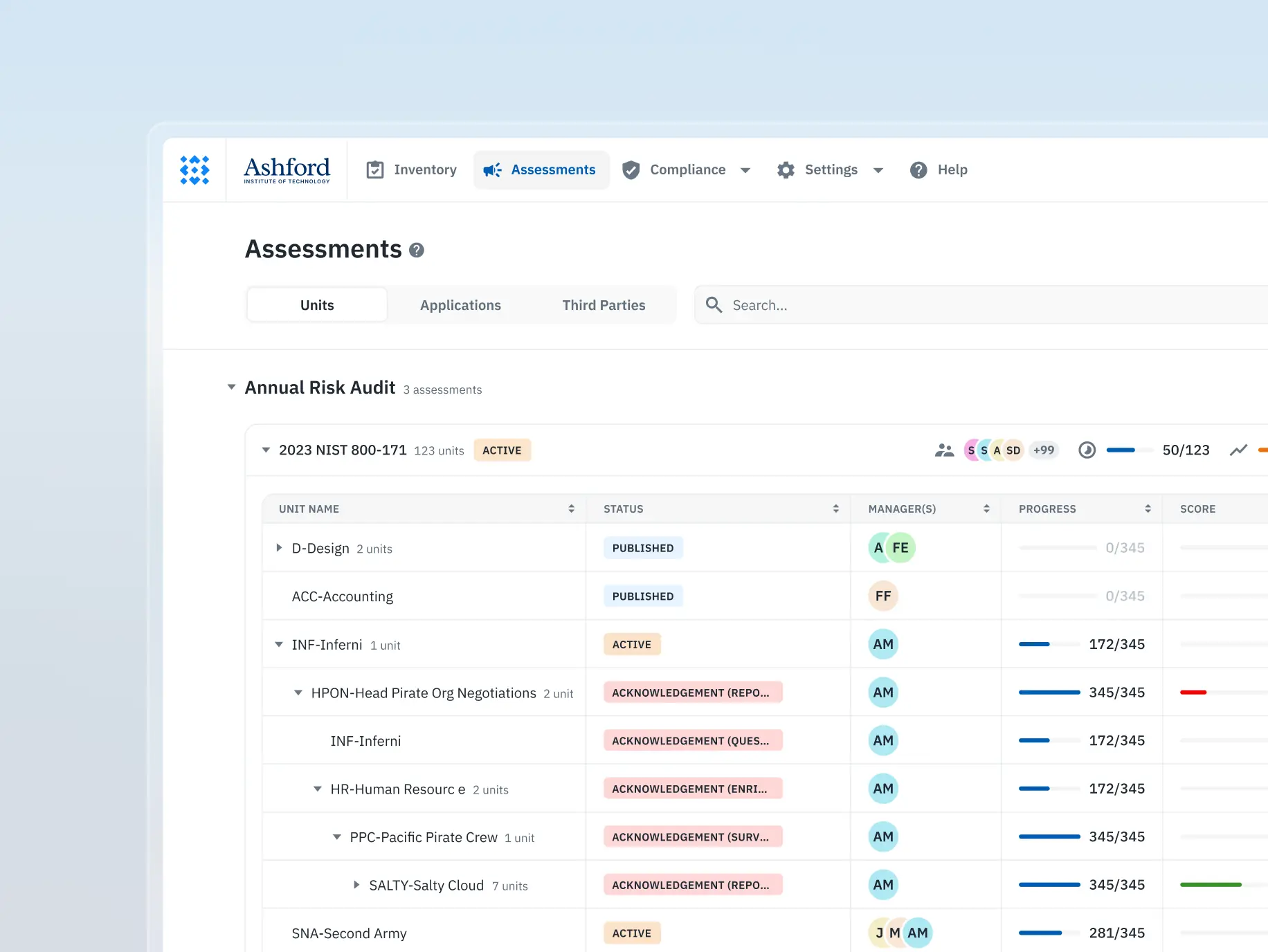Click the SALTY-Salty Cloud green score bar
1268x952 pixels.
(1211, 885)
